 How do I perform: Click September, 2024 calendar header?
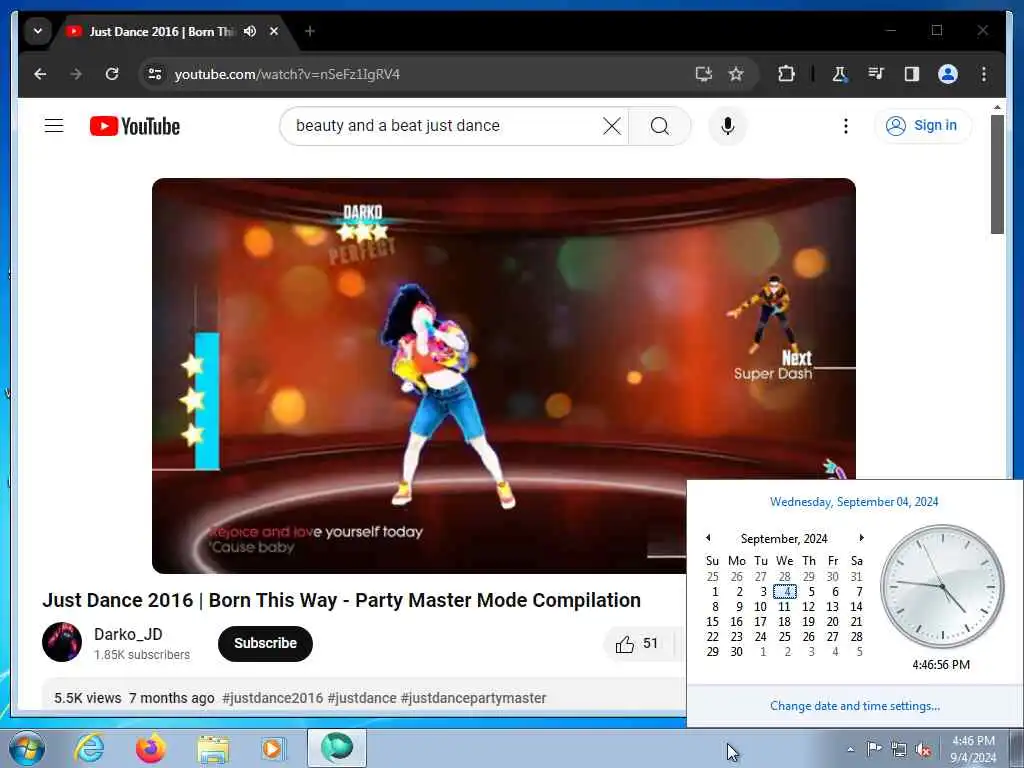coord(784,539)
